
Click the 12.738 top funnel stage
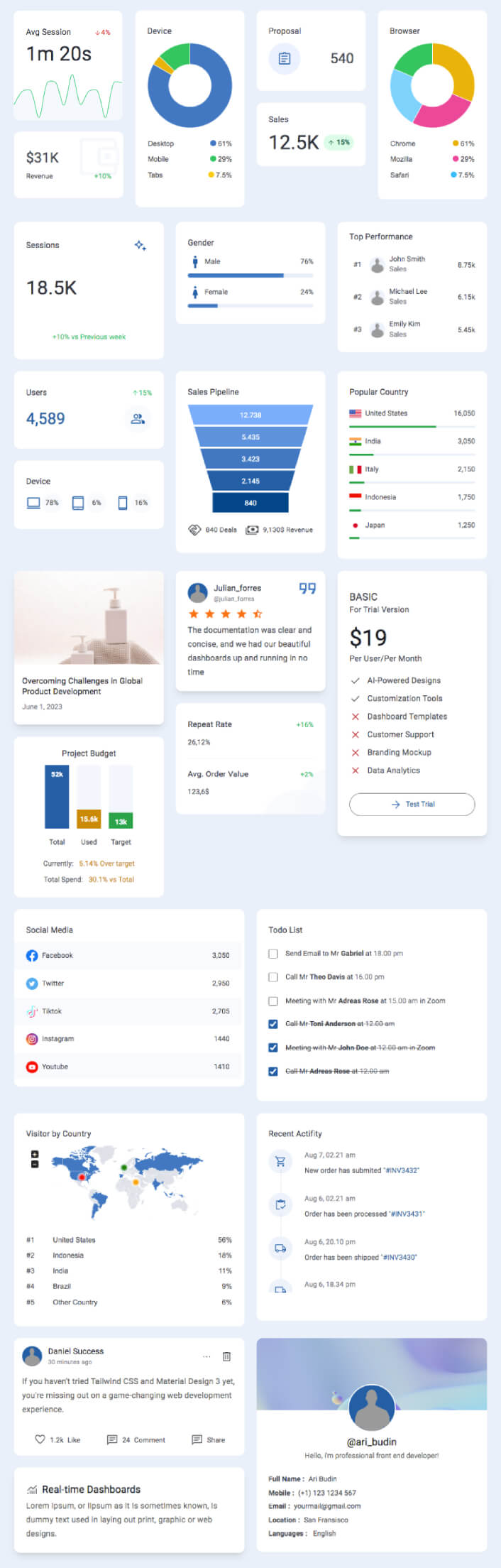click(x=250, y=415)
